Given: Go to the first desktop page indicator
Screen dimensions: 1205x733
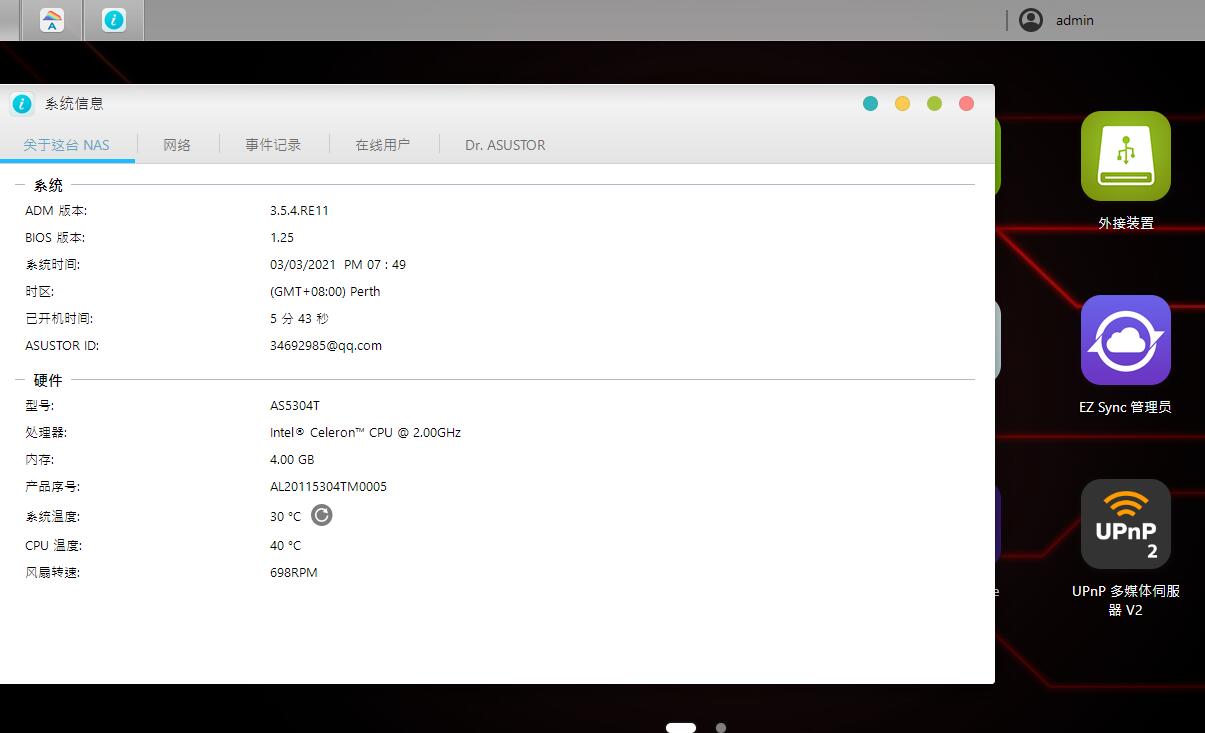Looking at the screenshot, I should [681, 728].
